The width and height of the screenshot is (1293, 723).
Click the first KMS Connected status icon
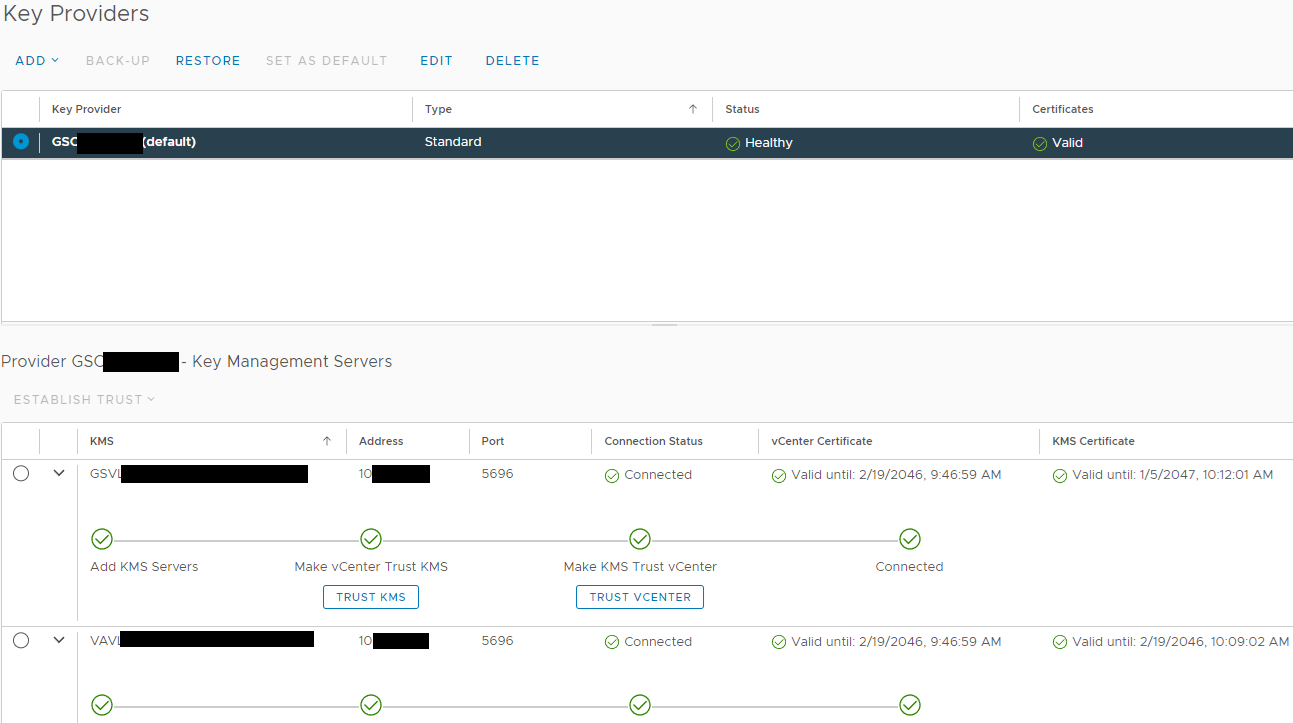click(x=612, y=476)
